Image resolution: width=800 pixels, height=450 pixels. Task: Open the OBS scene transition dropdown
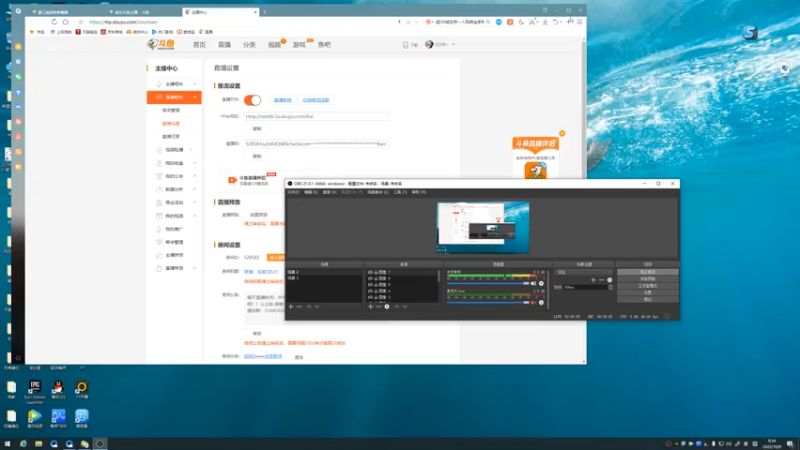tap(584, 272)
